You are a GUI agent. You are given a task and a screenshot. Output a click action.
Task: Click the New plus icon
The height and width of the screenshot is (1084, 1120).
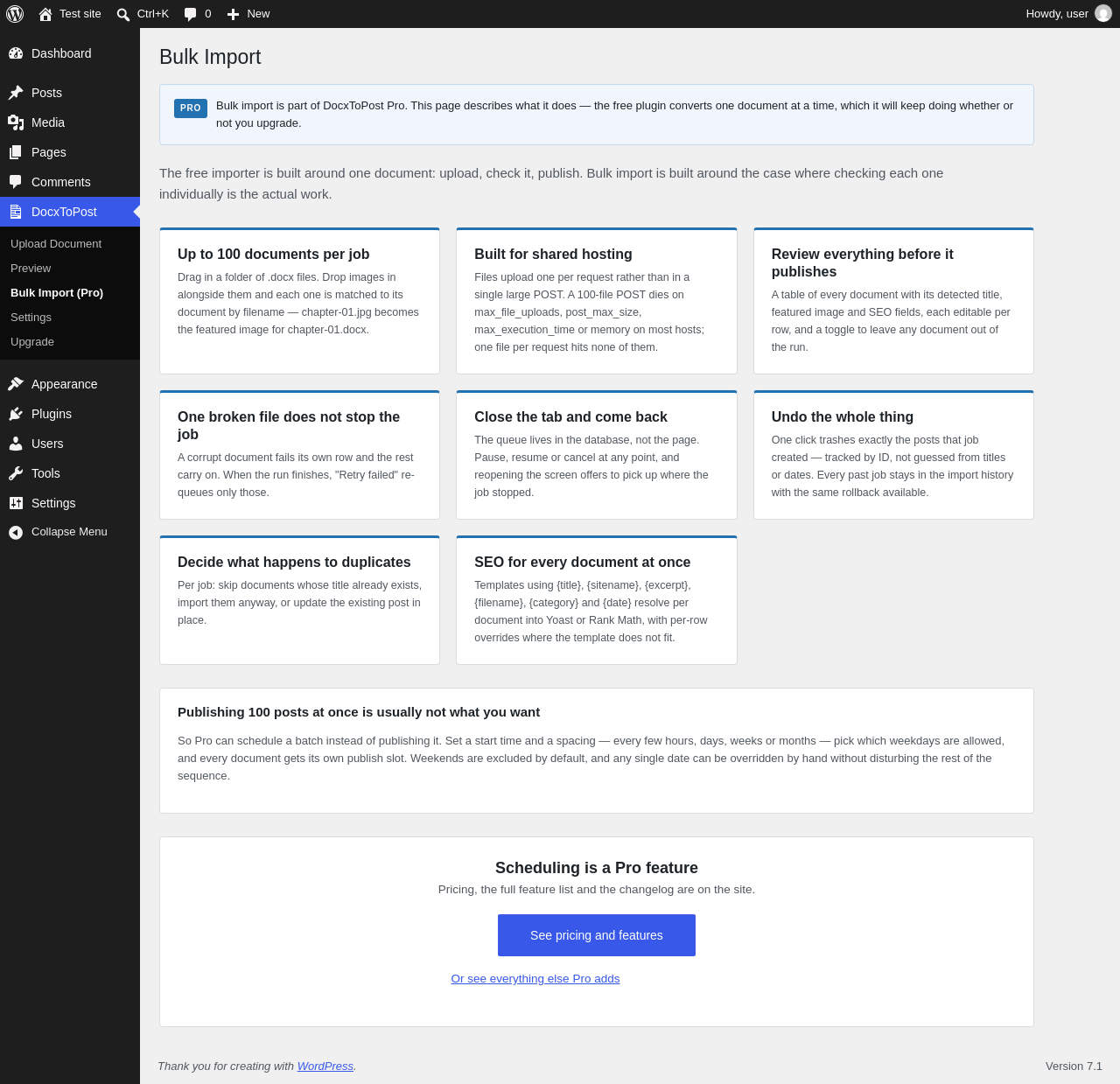click(233, 14)
